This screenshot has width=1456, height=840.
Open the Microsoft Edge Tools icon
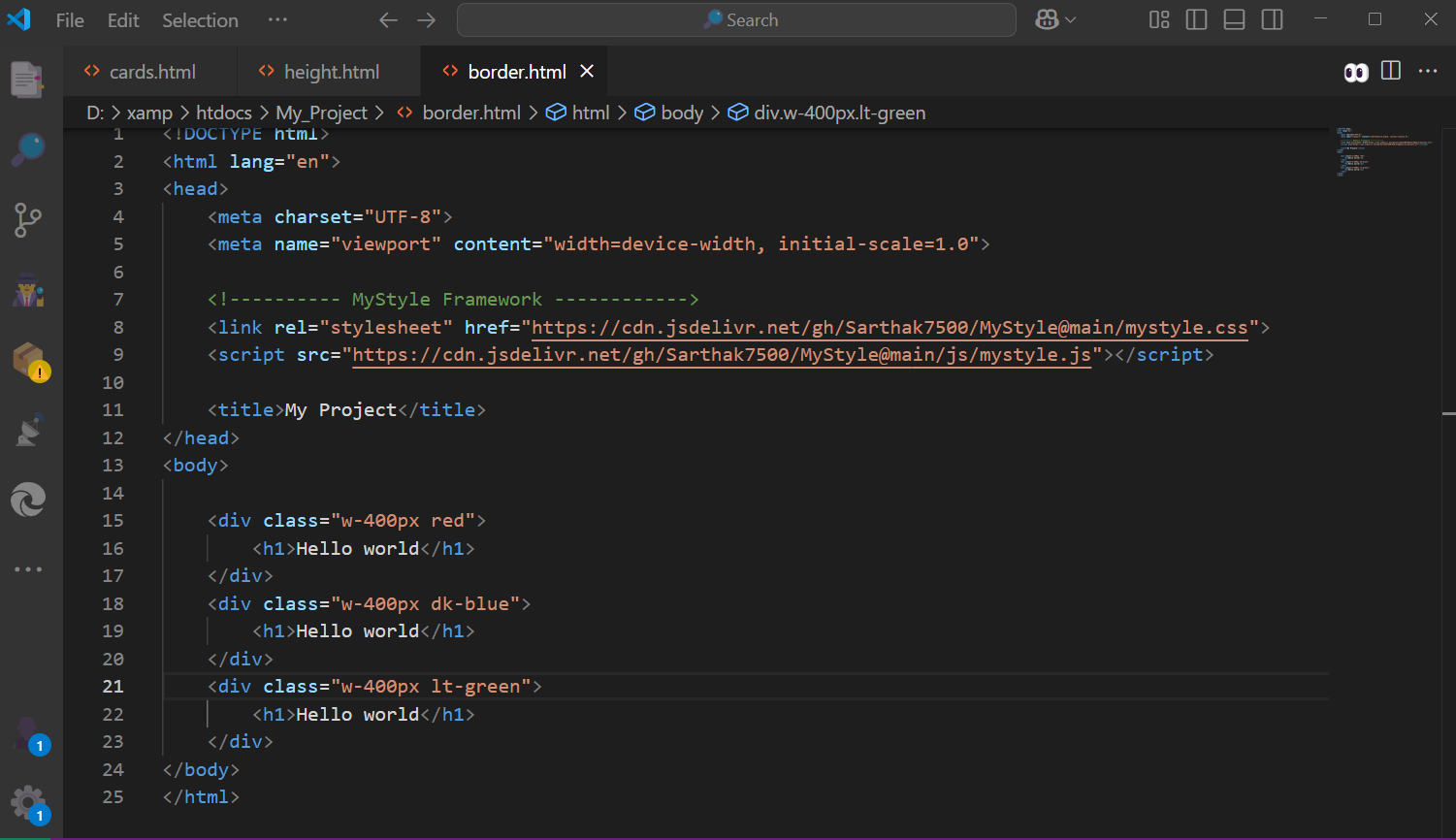[x=28, y=501]
